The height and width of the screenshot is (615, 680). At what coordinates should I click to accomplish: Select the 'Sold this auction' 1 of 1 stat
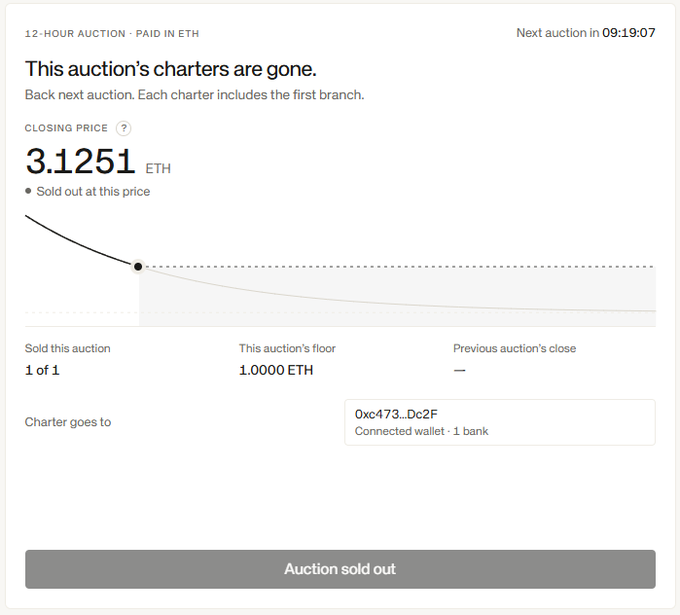click(x=42, y=370)
